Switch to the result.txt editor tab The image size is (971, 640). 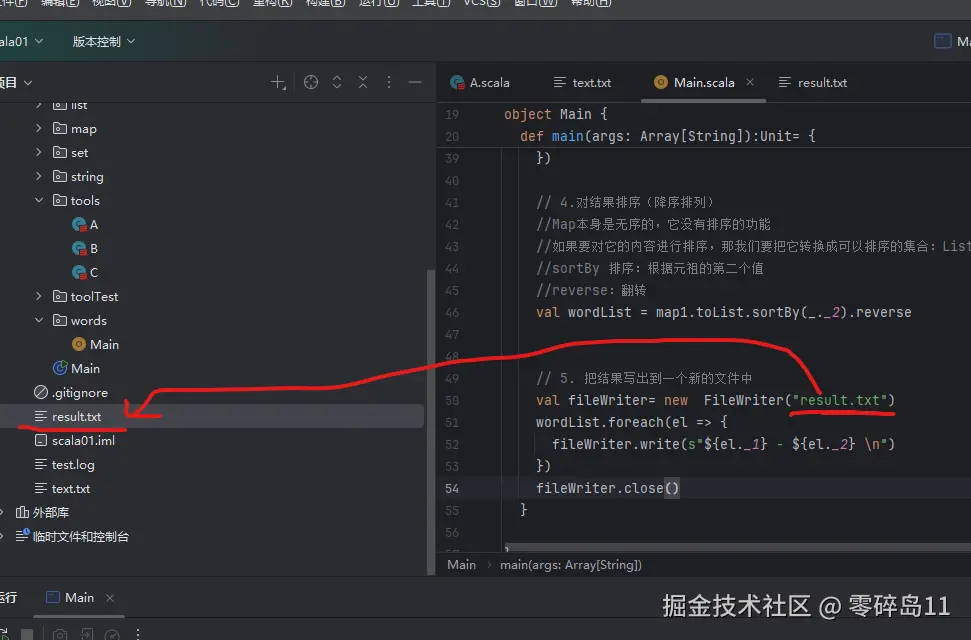pos(813,82)
